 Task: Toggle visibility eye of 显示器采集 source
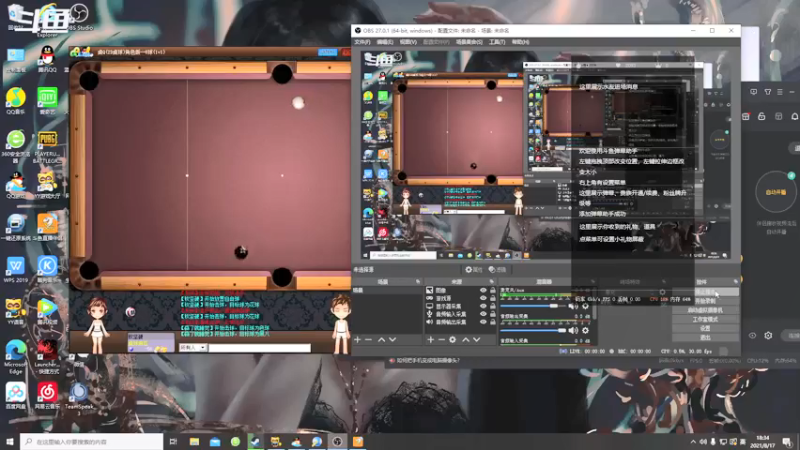483,306
